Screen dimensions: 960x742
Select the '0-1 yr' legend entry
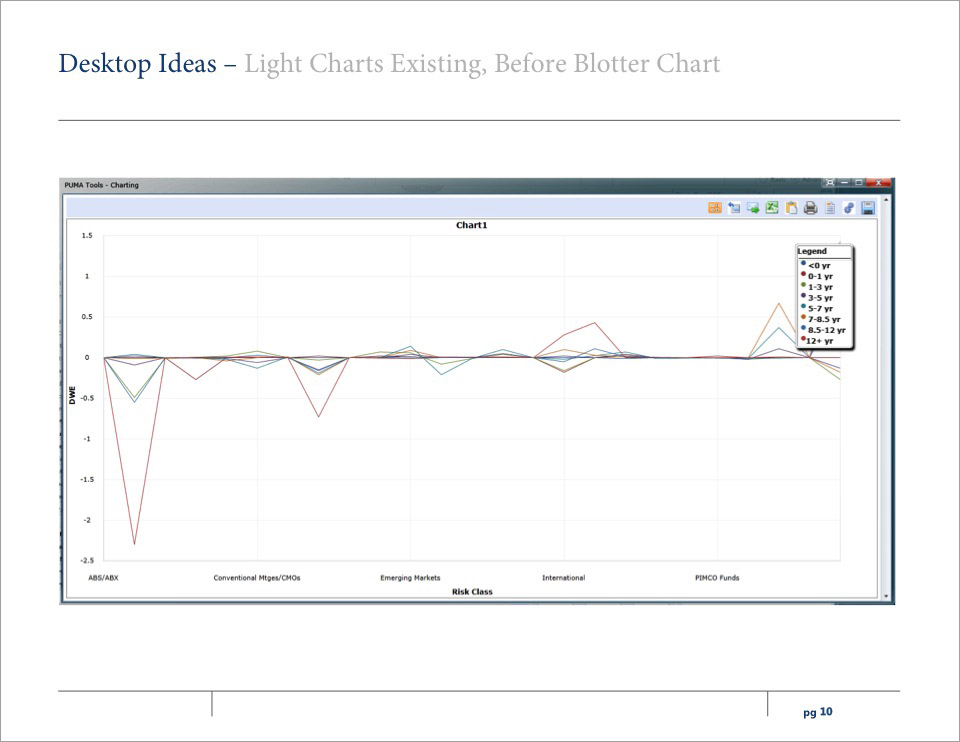coord(820,276)
